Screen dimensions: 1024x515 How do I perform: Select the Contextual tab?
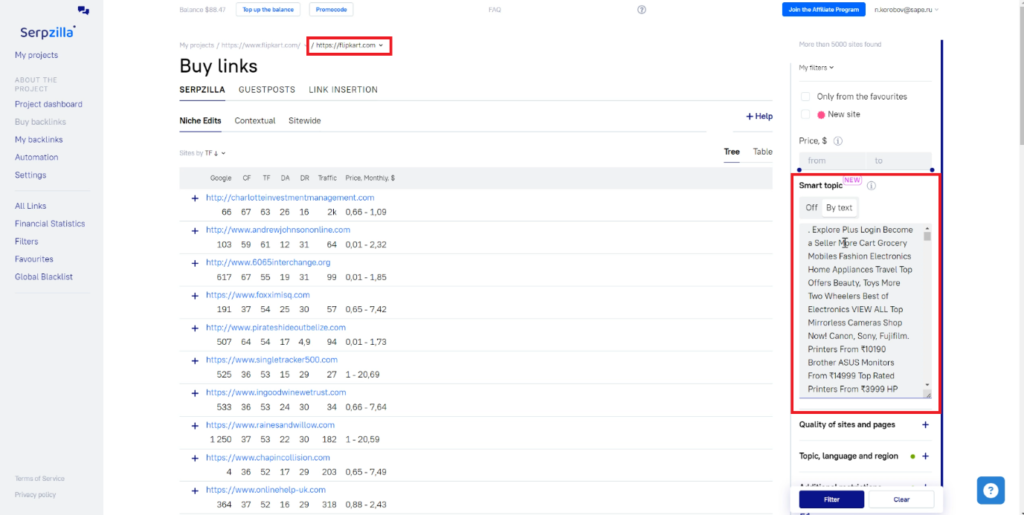point(255,121)
